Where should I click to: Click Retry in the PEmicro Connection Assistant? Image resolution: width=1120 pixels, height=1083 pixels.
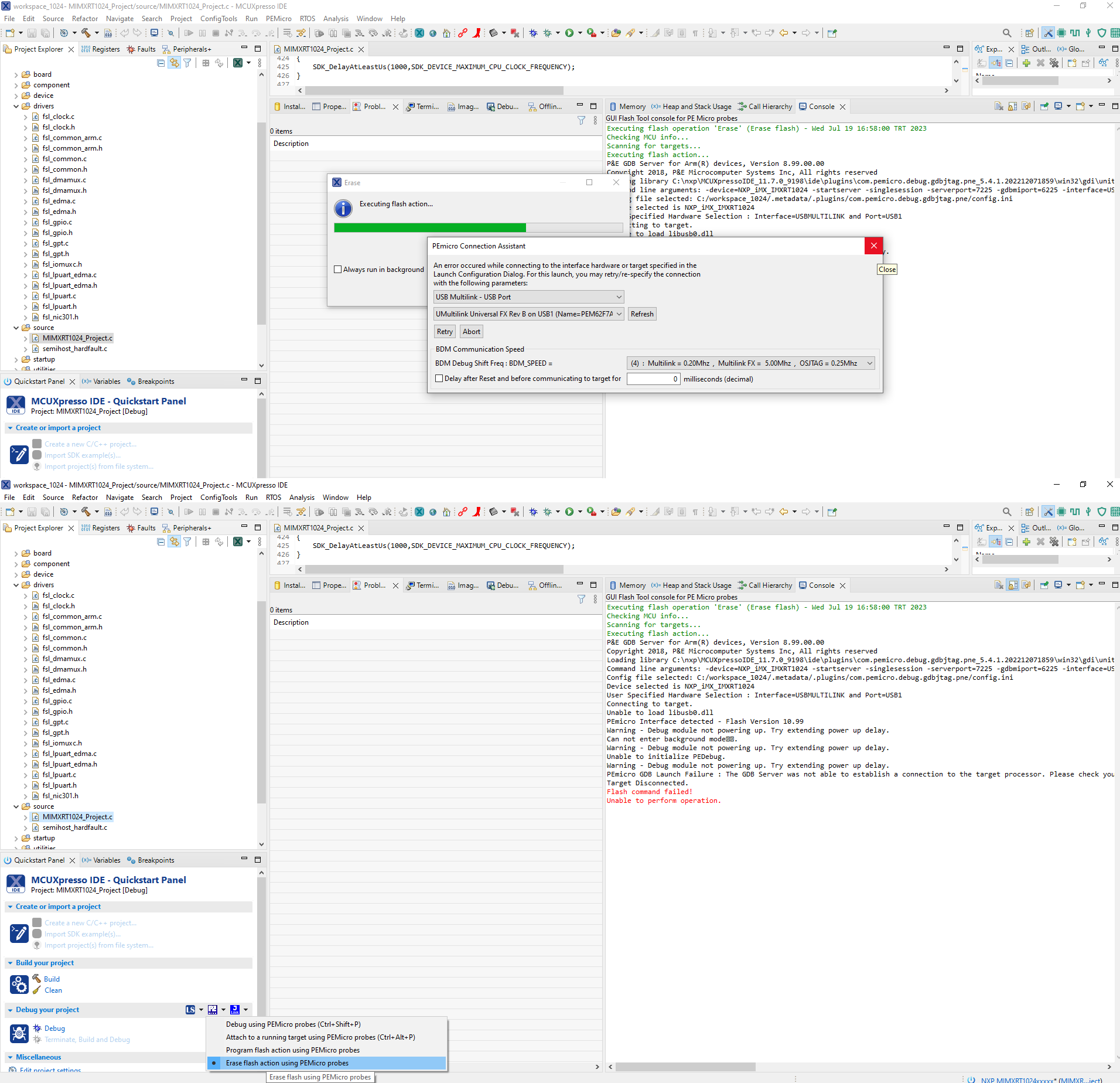[444, 331]
